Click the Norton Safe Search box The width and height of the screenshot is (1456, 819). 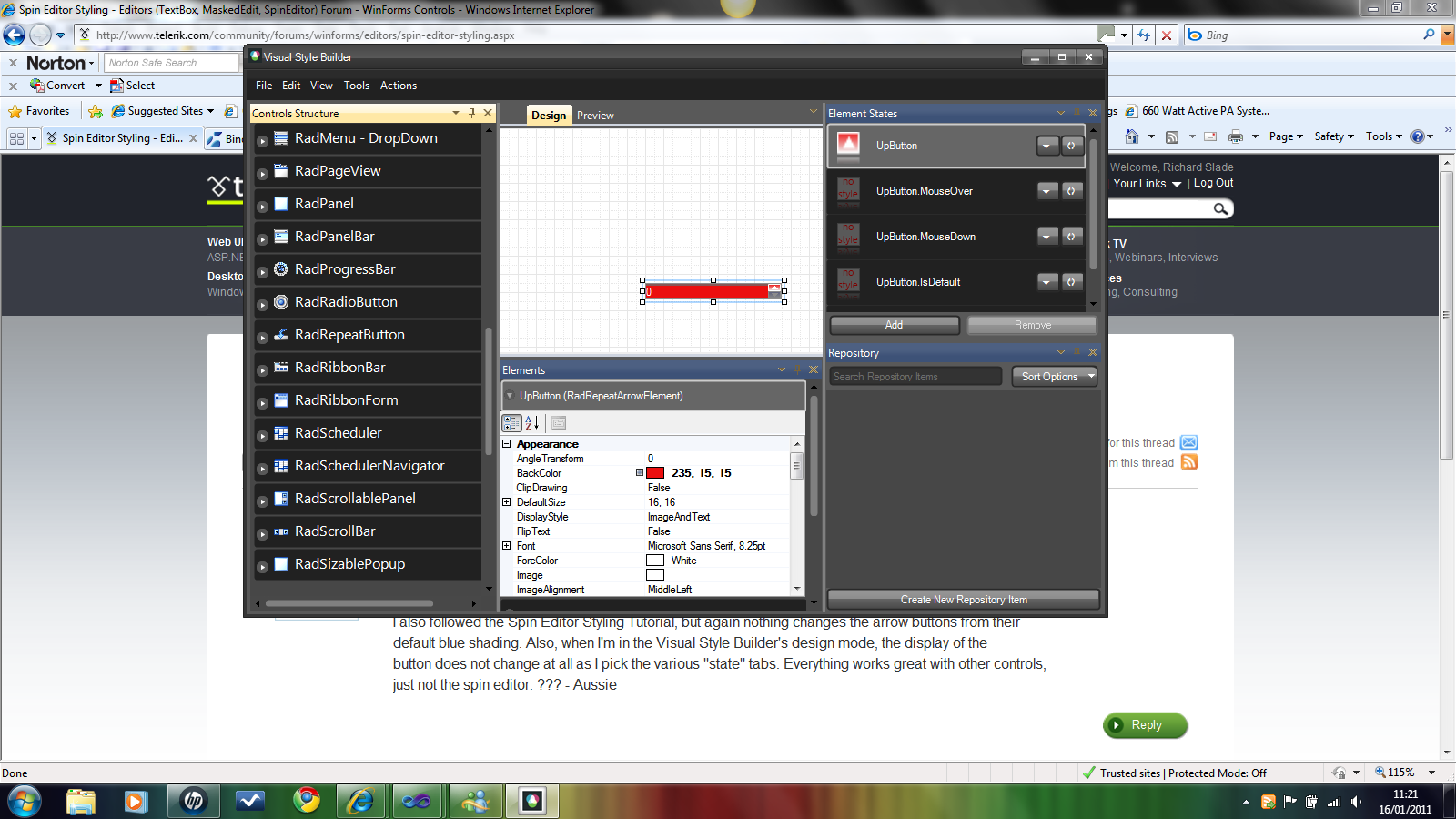click(172, 63)
